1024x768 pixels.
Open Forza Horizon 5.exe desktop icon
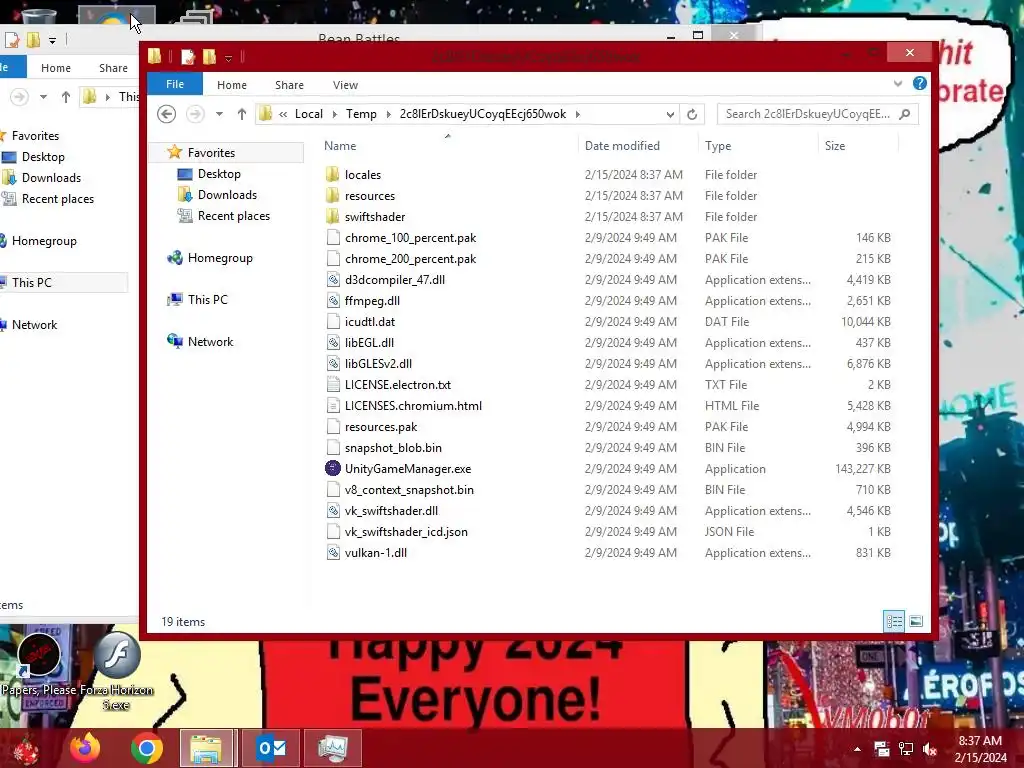pos(117,671)
